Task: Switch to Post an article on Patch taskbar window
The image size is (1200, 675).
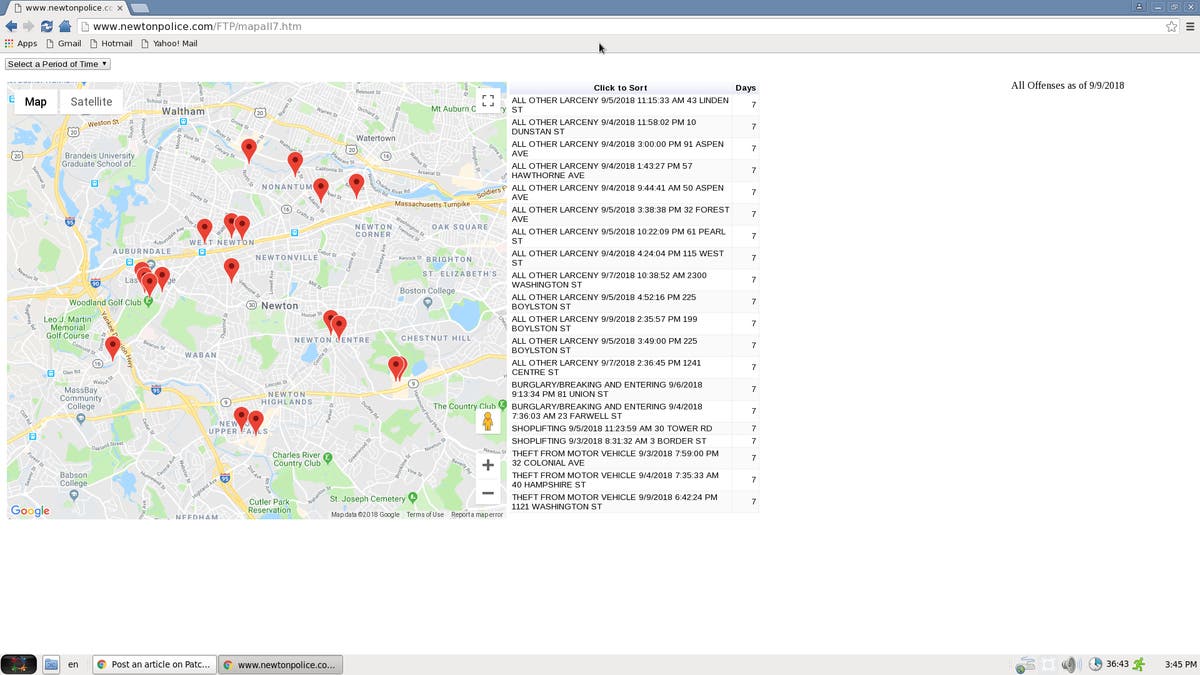Action: [x=154, y=665]
